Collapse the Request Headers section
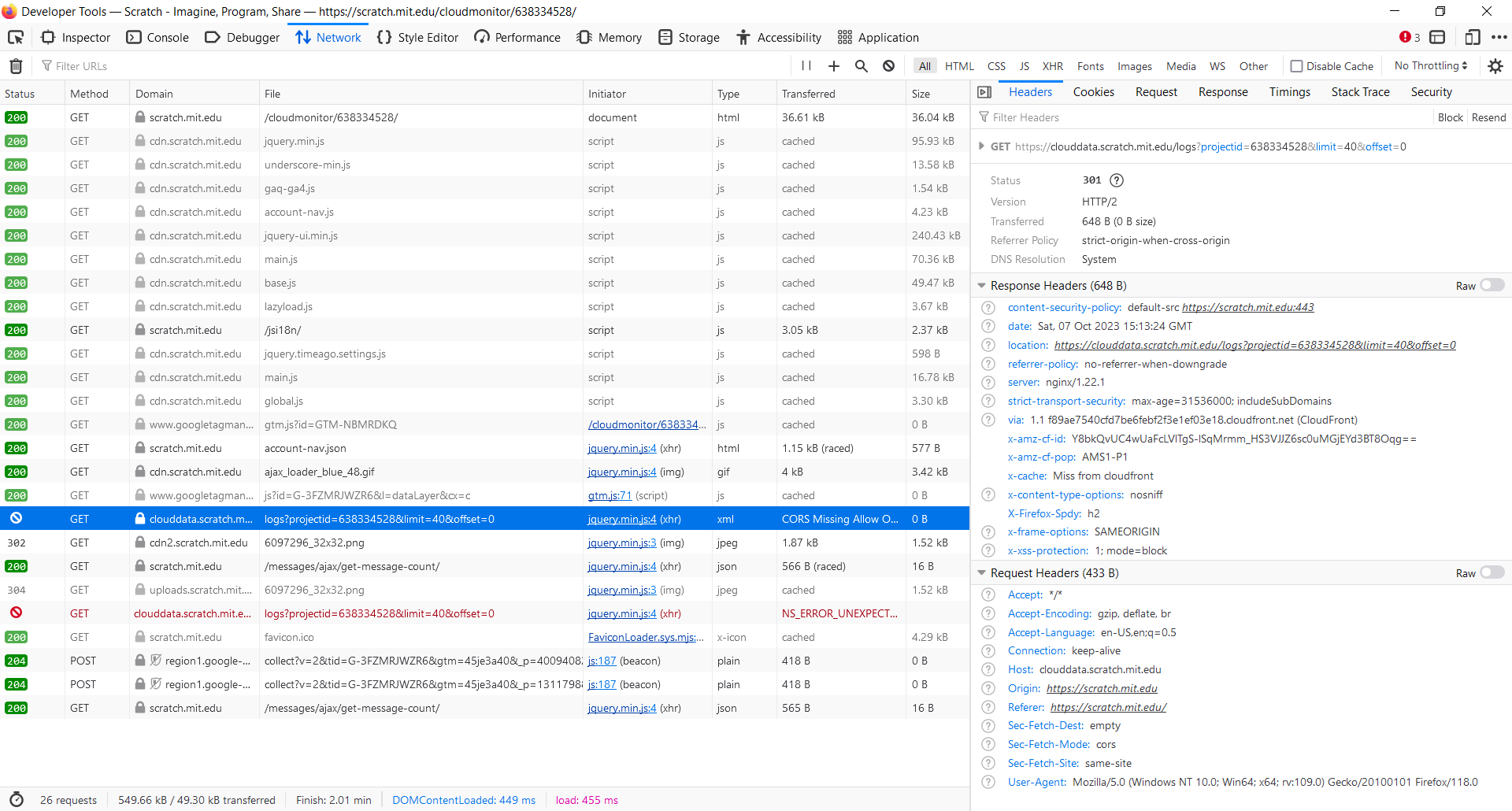The width and height of the screenshot is (1512, 811). pos(981,573)
